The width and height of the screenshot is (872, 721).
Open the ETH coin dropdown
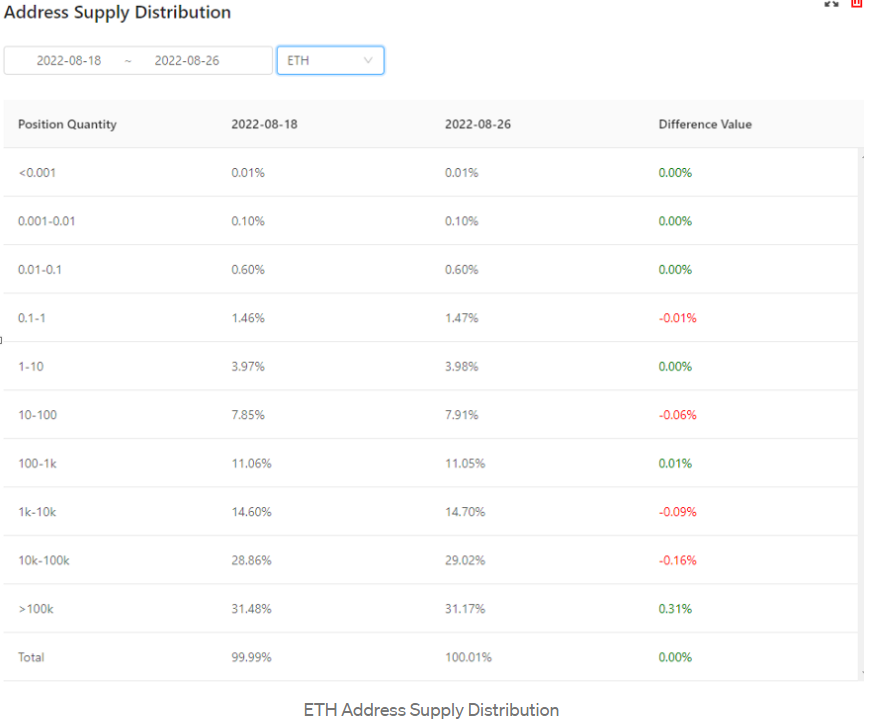tap(330, 61)
